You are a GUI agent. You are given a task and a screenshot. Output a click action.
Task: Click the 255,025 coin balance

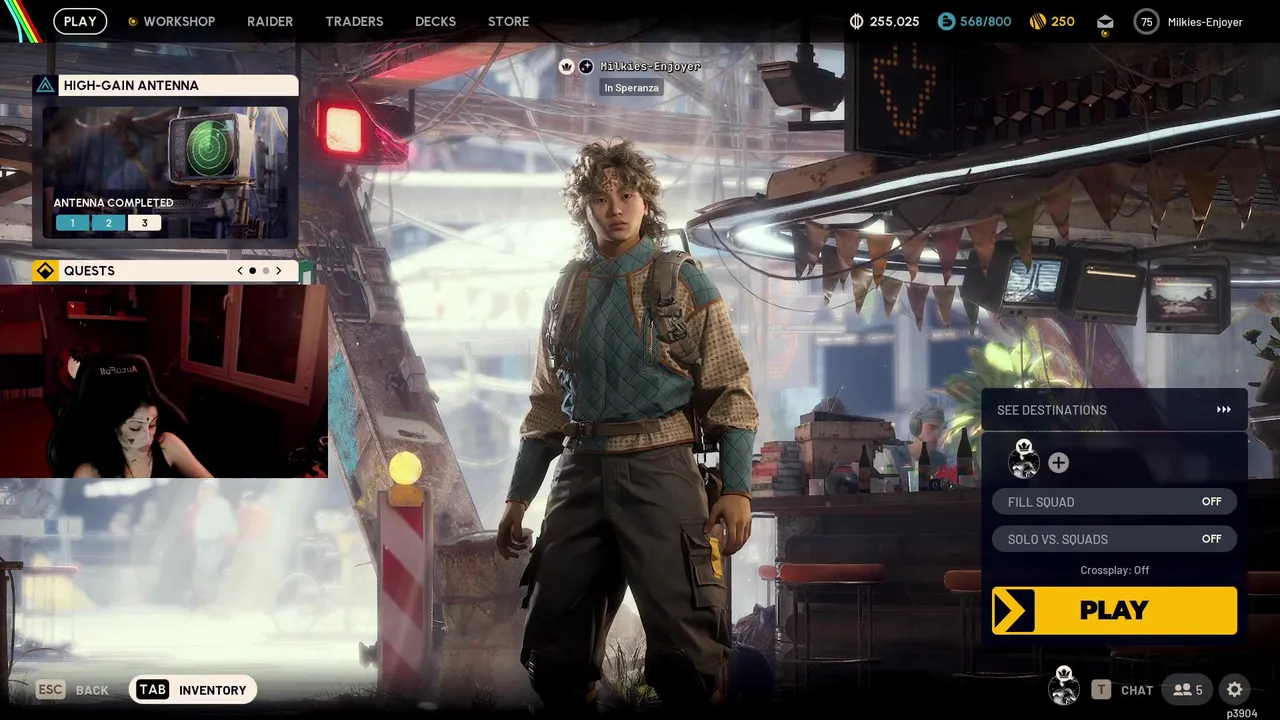(x=894, y=21)
